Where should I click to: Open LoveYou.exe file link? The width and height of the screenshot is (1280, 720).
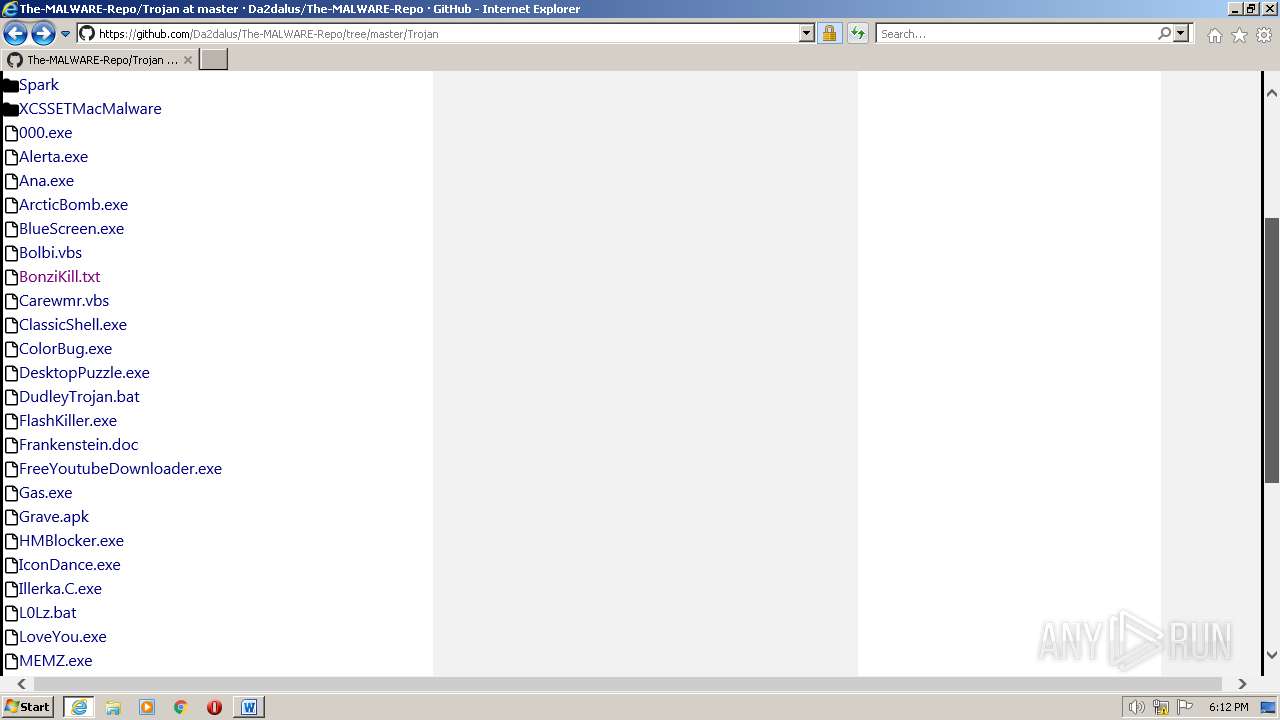tap(62, 637)
